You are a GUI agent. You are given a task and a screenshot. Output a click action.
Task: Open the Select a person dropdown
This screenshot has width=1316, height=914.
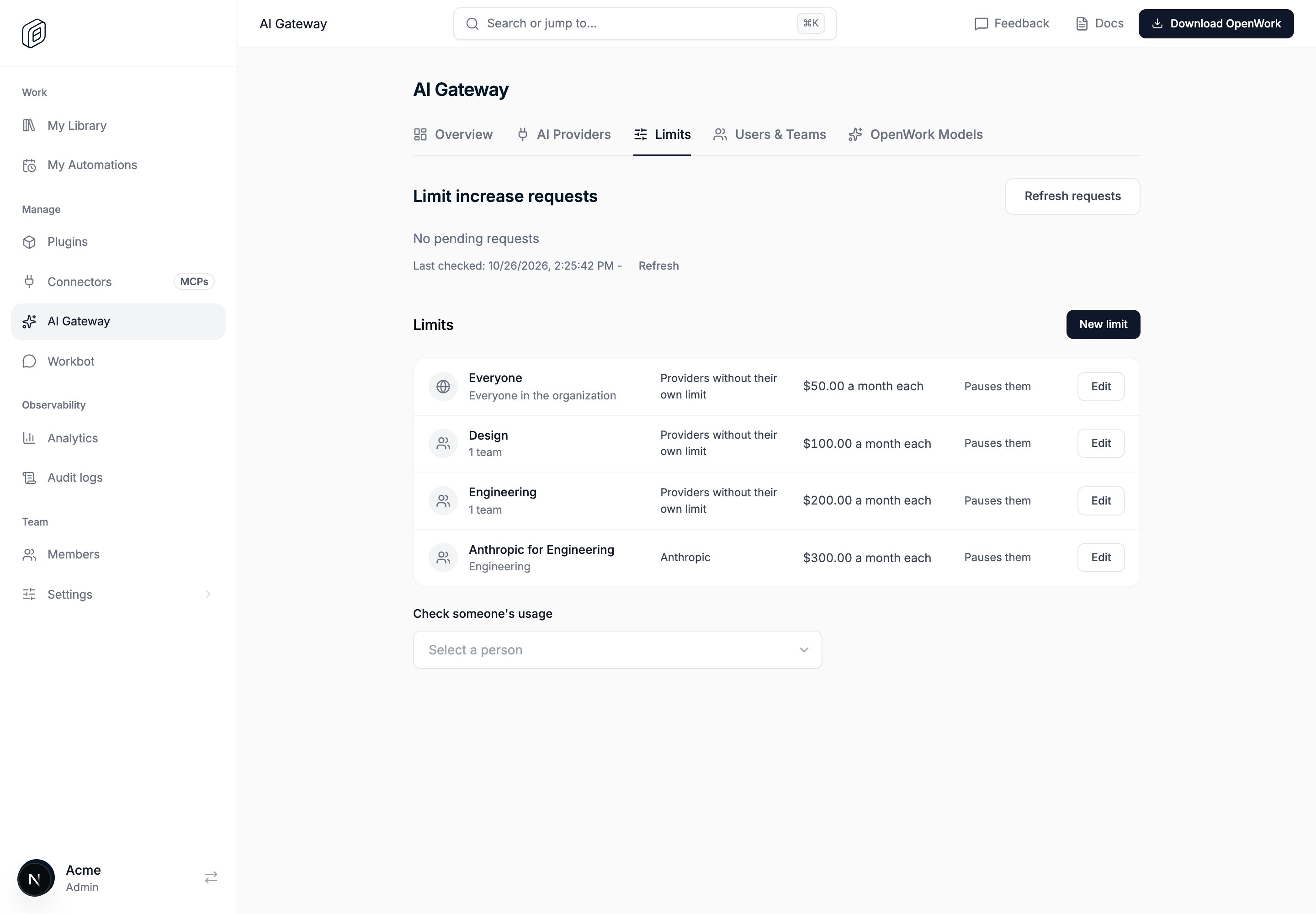[x=617, y=650]
